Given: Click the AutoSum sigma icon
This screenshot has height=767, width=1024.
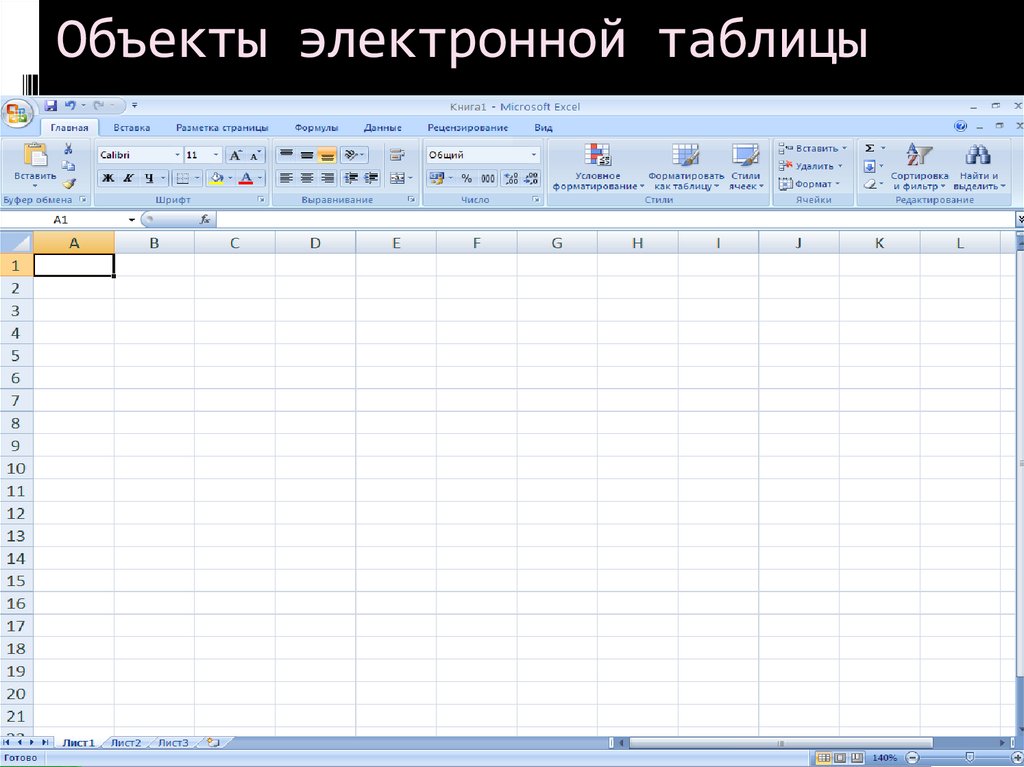Looking at the screenshot, I should pos(868,148).
